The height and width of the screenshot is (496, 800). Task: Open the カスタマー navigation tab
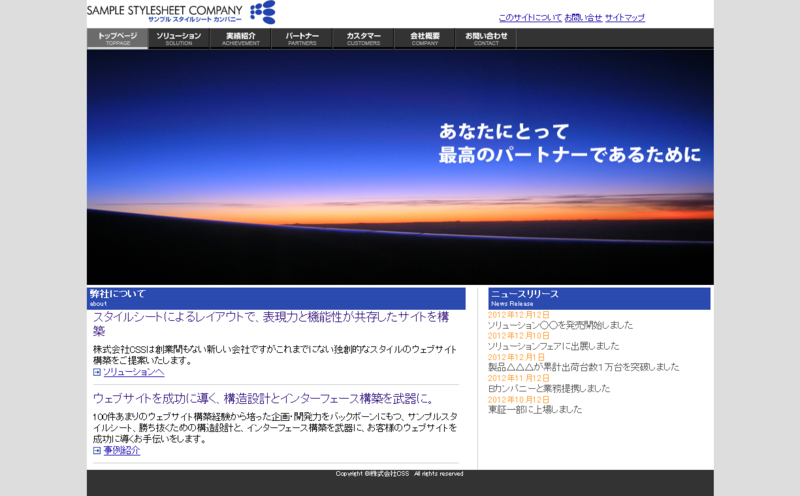click(363, 39)
